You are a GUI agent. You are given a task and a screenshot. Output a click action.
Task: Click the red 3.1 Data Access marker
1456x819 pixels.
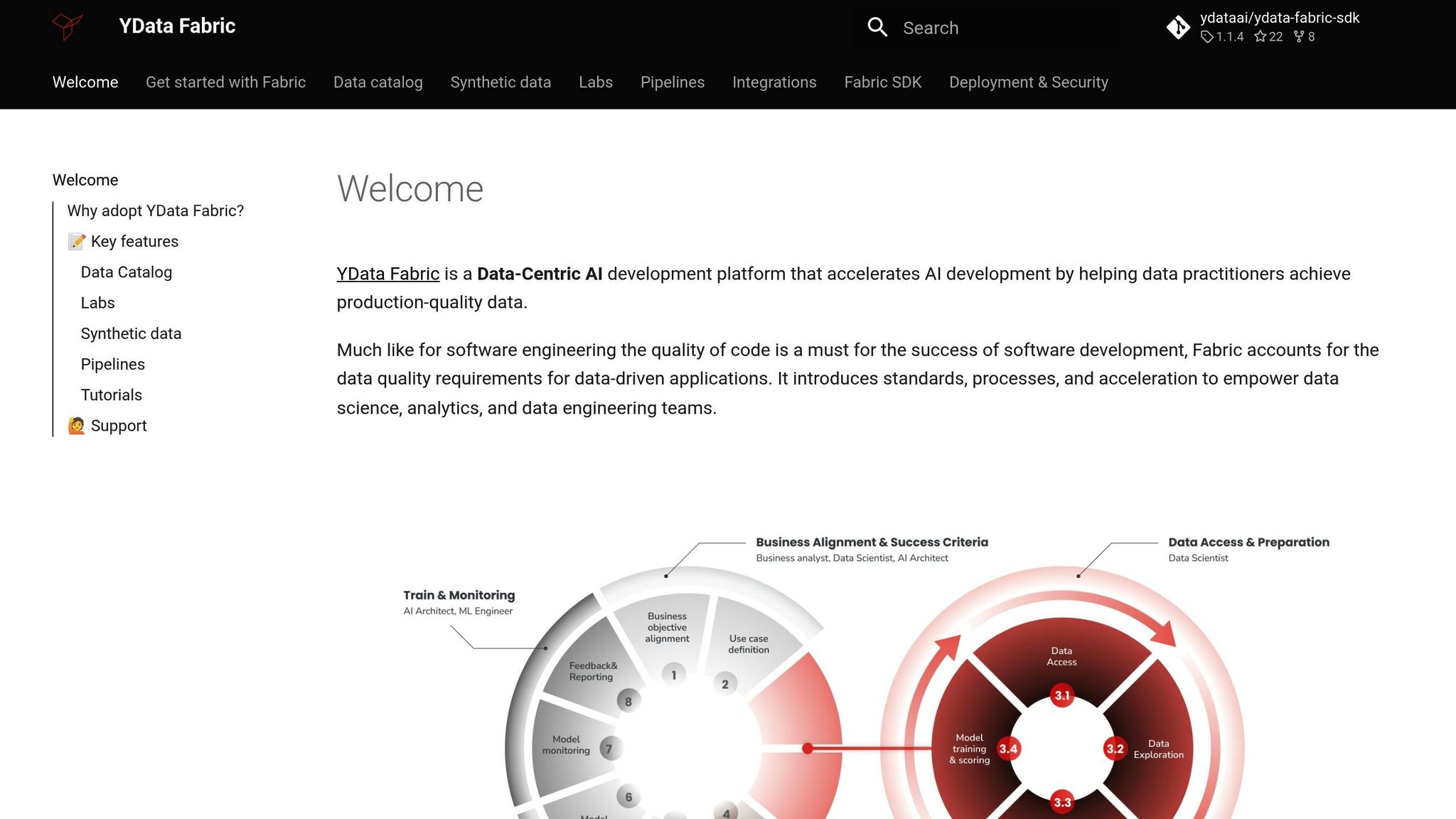(1061, 695)
